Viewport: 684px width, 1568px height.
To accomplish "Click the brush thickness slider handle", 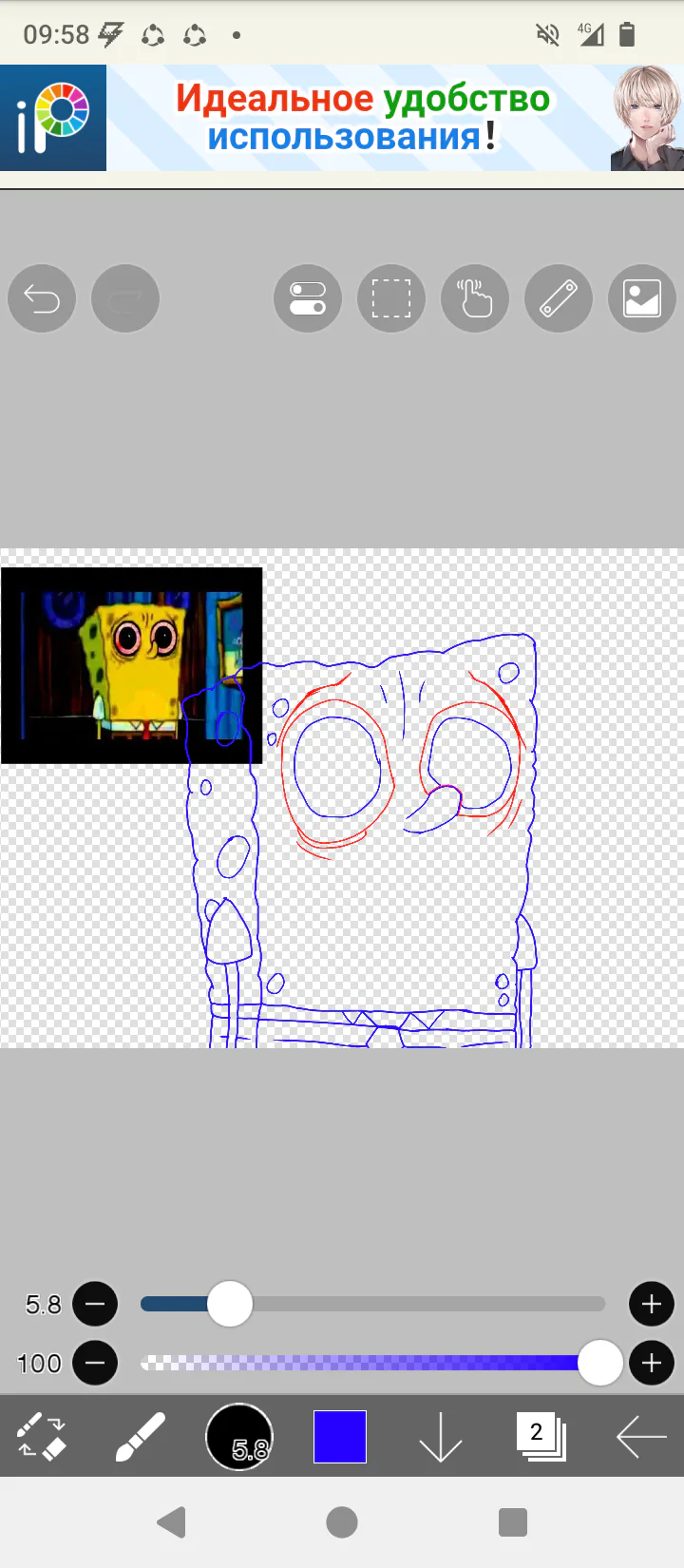I will pos(229,1304).
